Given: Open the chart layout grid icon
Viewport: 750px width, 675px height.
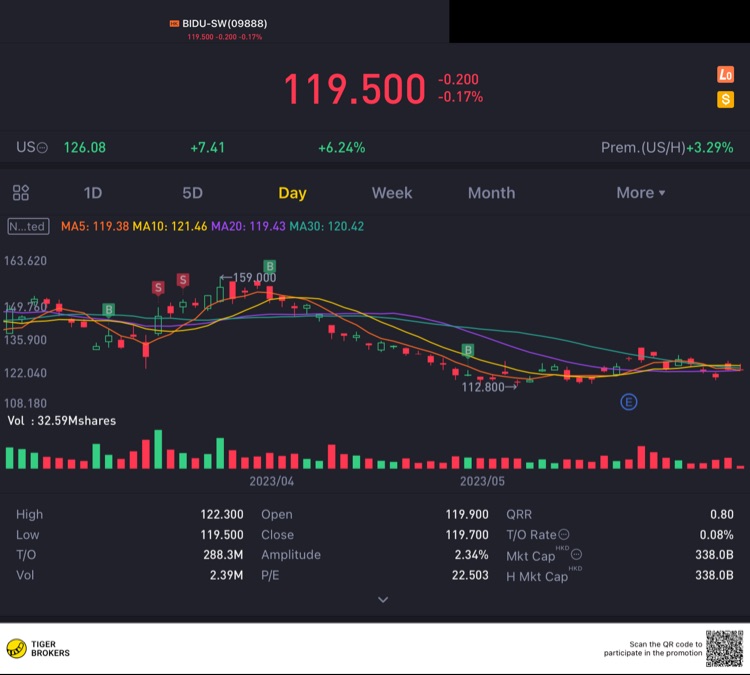Looking at the screenshot, I should click(21, 193).
